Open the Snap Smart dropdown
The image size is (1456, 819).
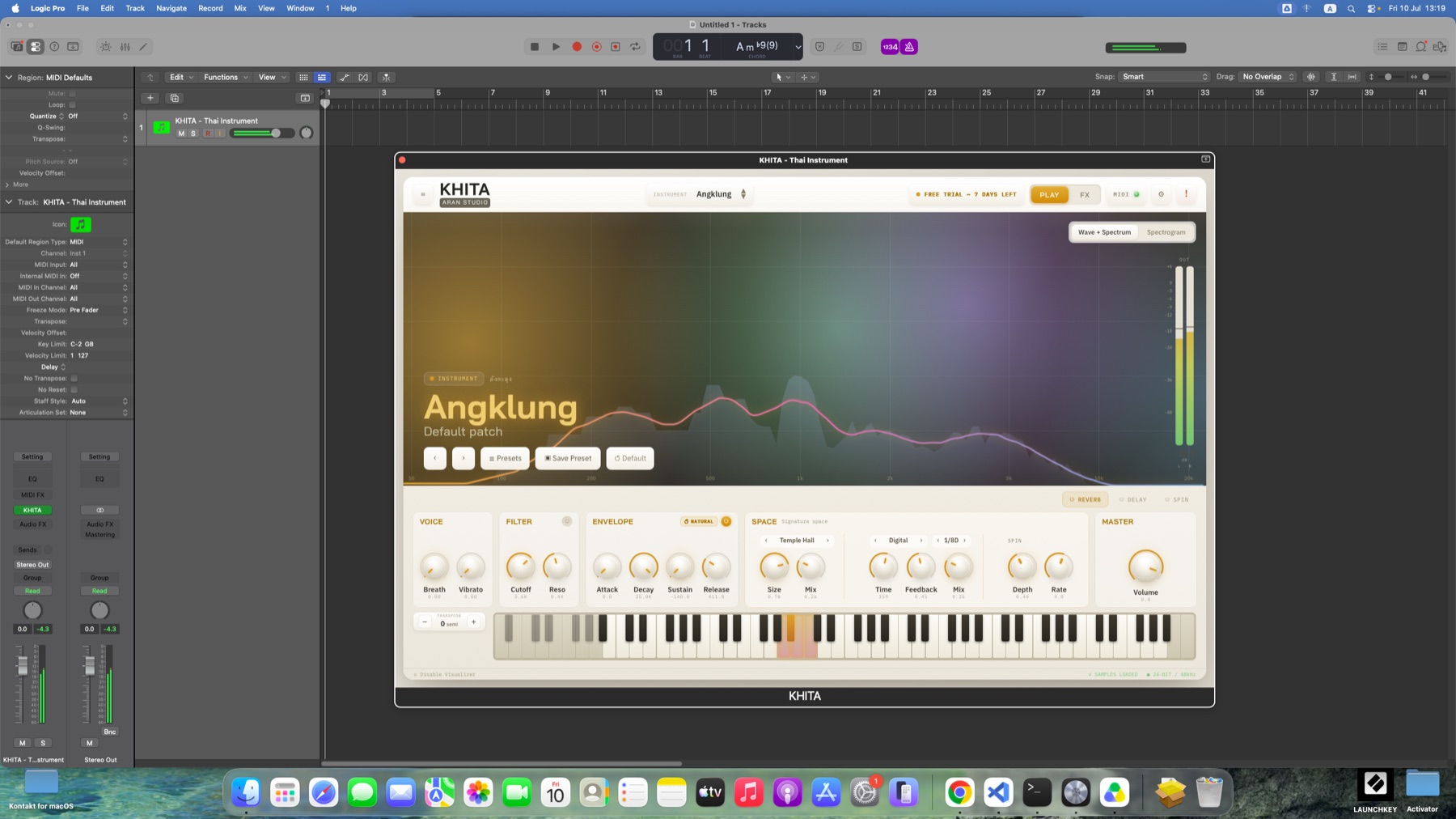pos(1165,77)
